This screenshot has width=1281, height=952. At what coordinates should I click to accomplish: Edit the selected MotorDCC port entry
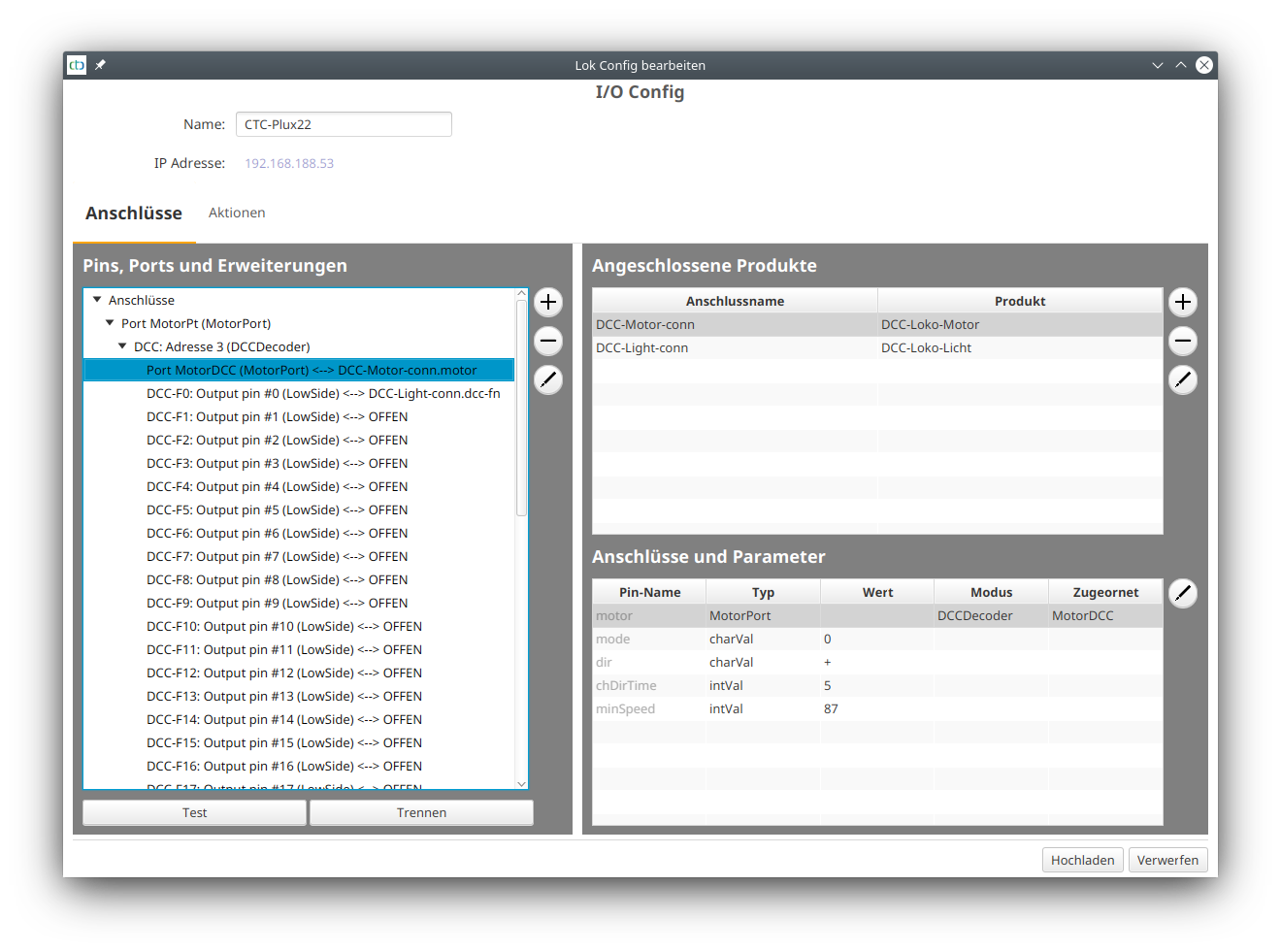(x=548, y=379)
